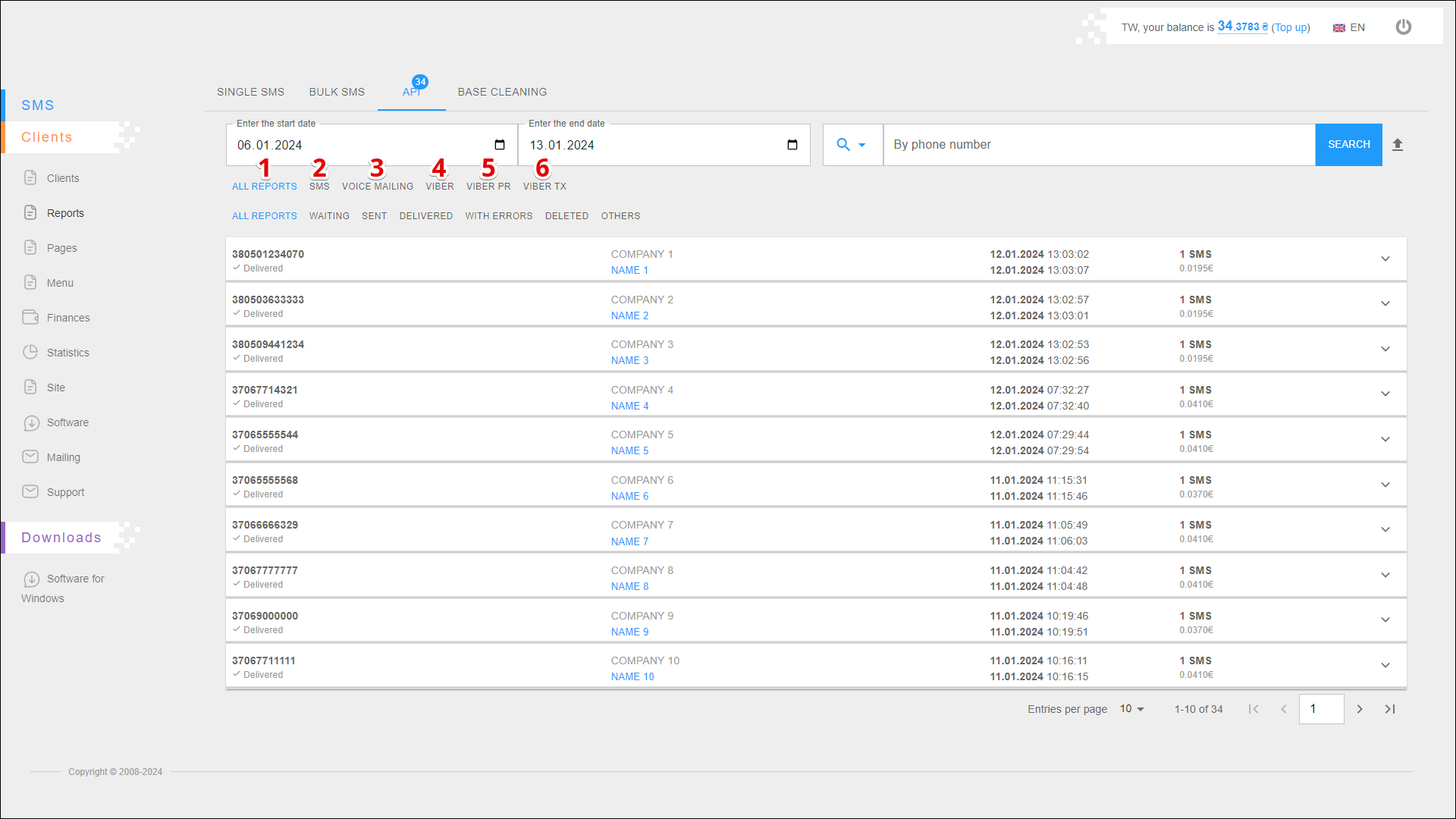Show only DELIVERED status reports

coord(426,216)
